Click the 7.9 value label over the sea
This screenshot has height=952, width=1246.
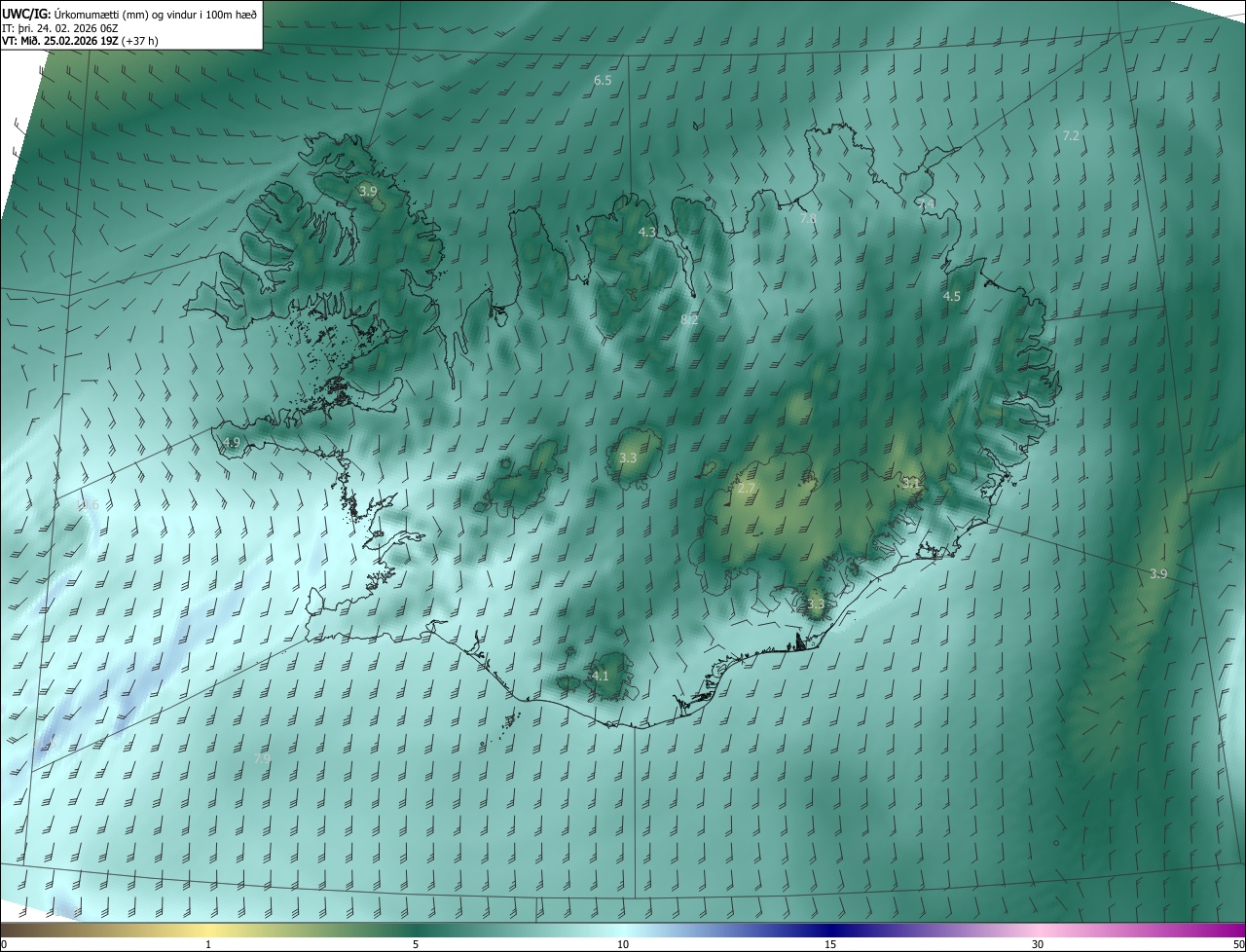(262, 757)
